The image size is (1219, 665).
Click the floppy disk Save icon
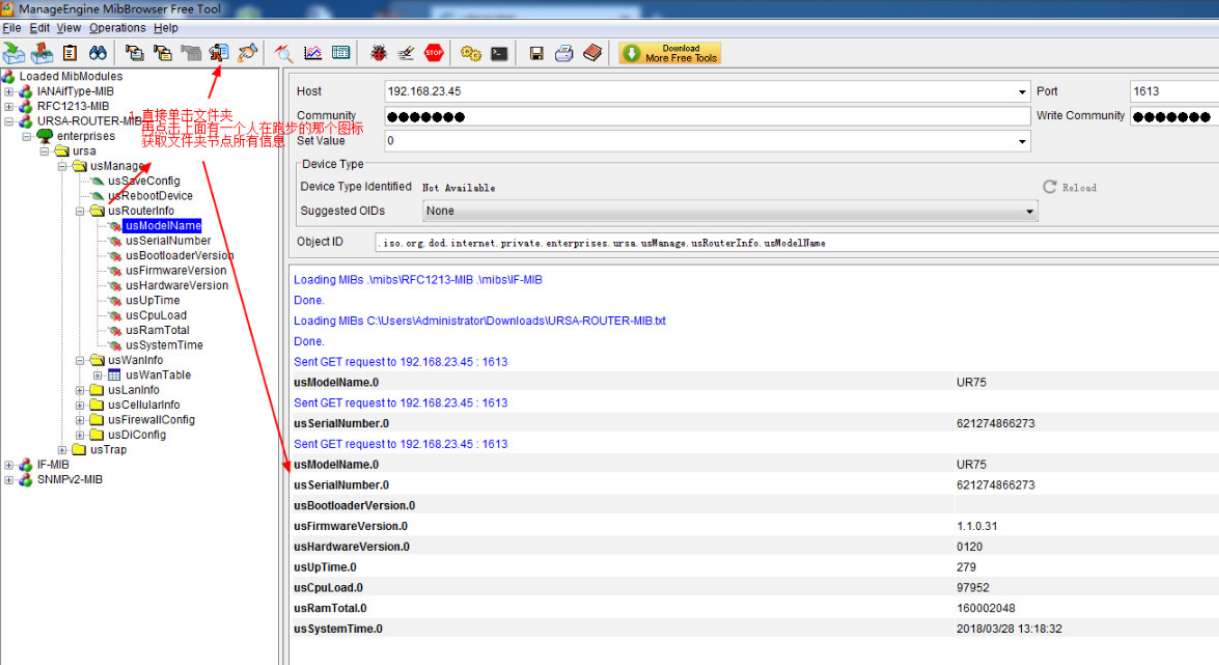coord(536,53)
